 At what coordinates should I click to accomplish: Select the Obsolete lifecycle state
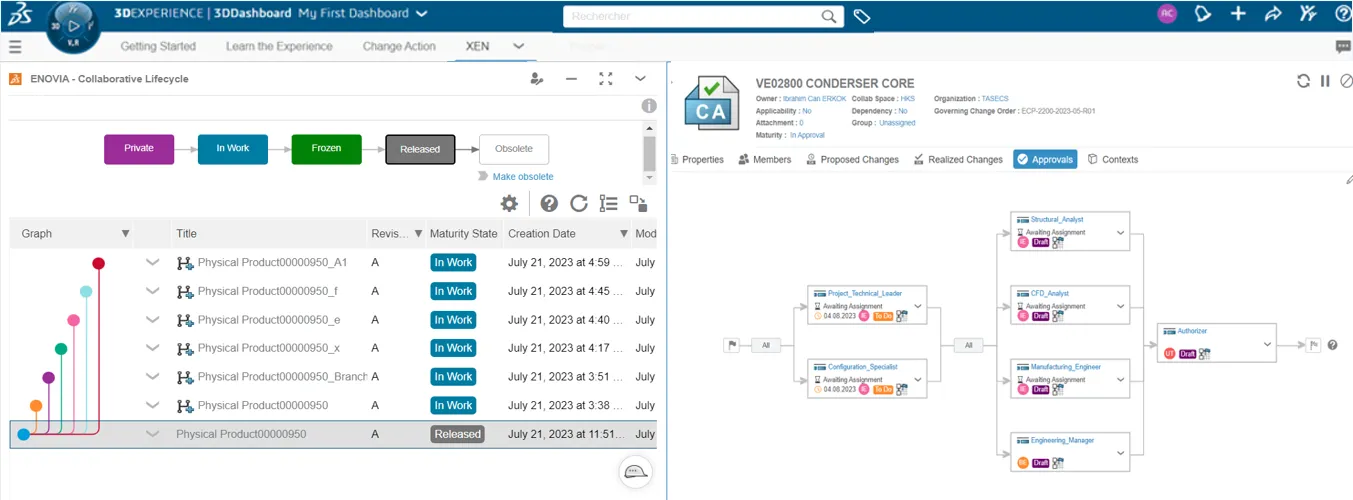tap(514, 149)
